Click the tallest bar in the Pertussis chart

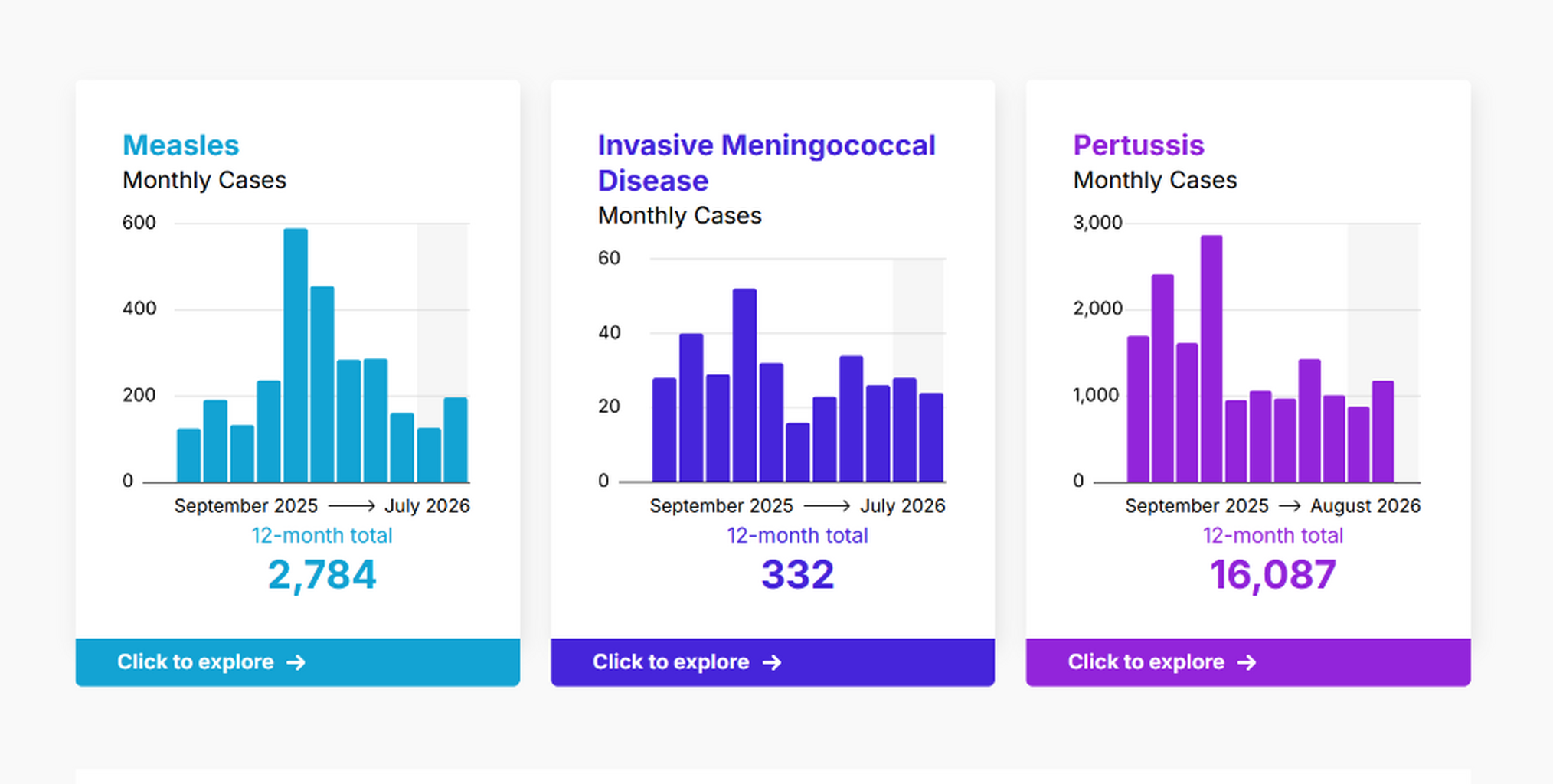coord(1211,359)
